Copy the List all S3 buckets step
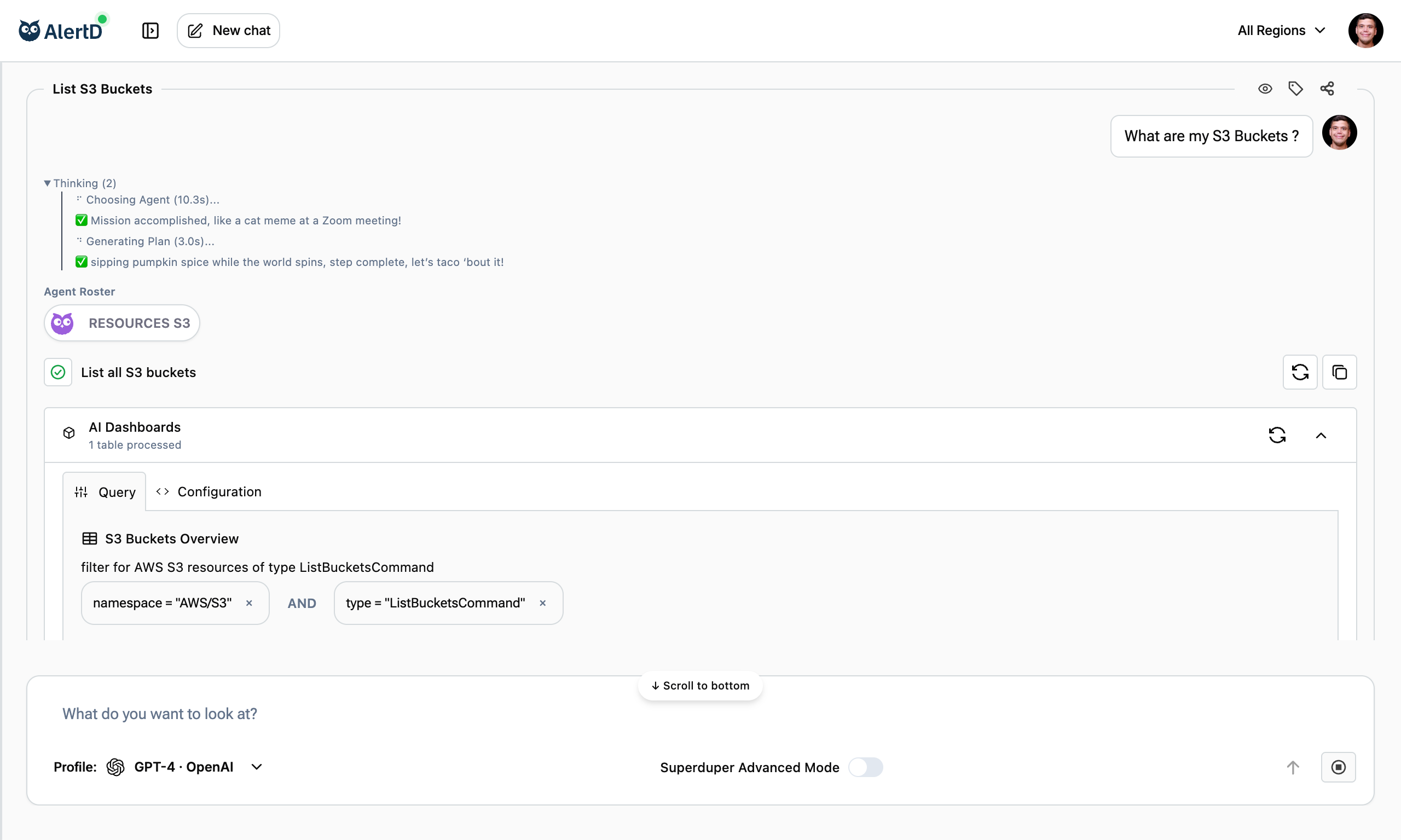1401x840 pixels. 1339,373
